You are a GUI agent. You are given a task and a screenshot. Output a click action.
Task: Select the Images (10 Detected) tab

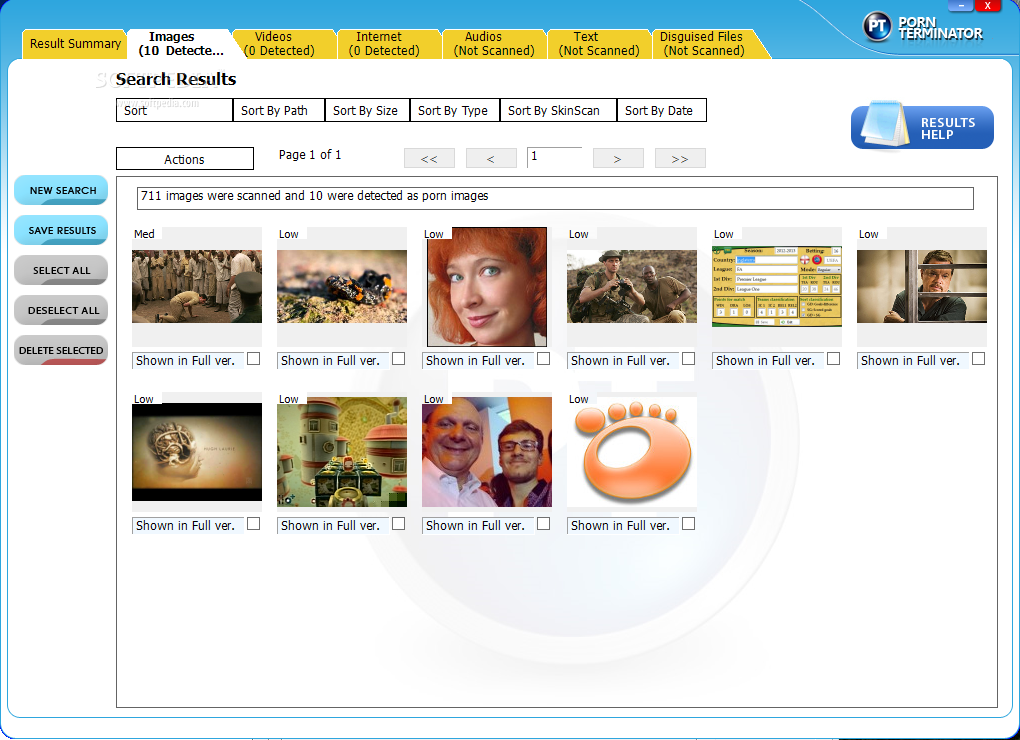click(179, 44)
